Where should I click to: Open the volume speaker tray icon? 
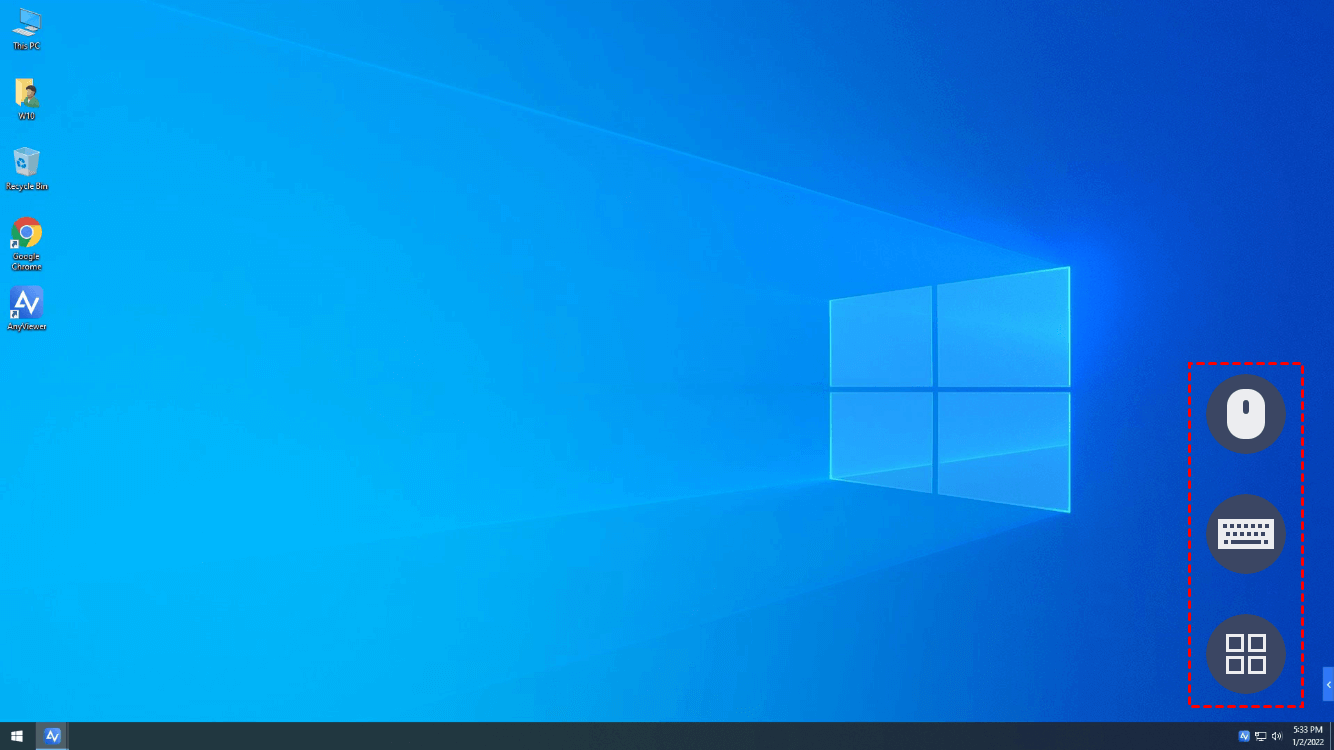coord(1276,736)
